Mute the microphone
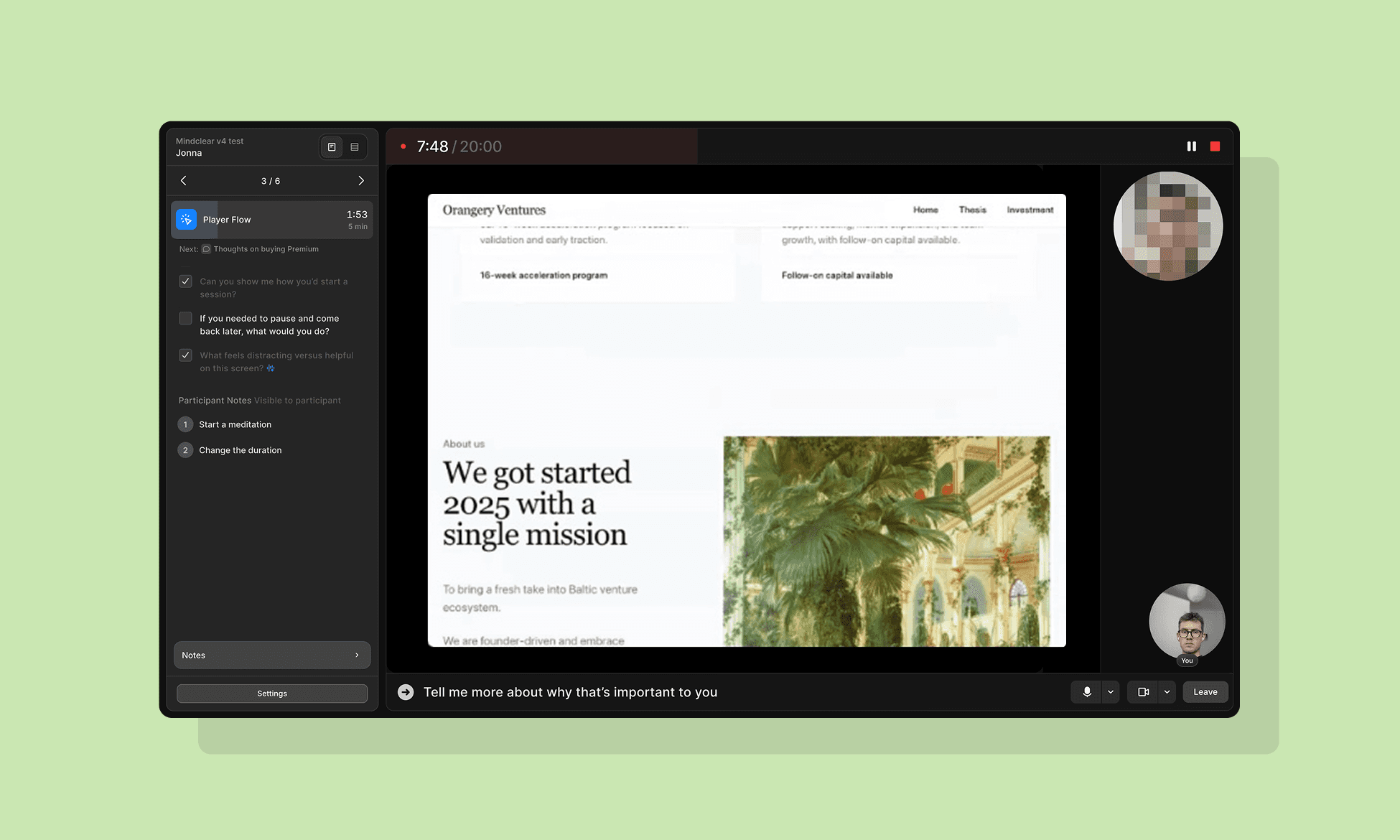The height and width of the screenshot is (840, 1400). point(1087,692)
